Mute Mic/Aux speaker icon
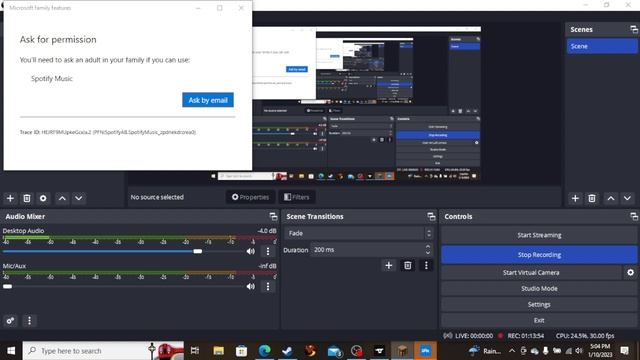 pos(251,287)
